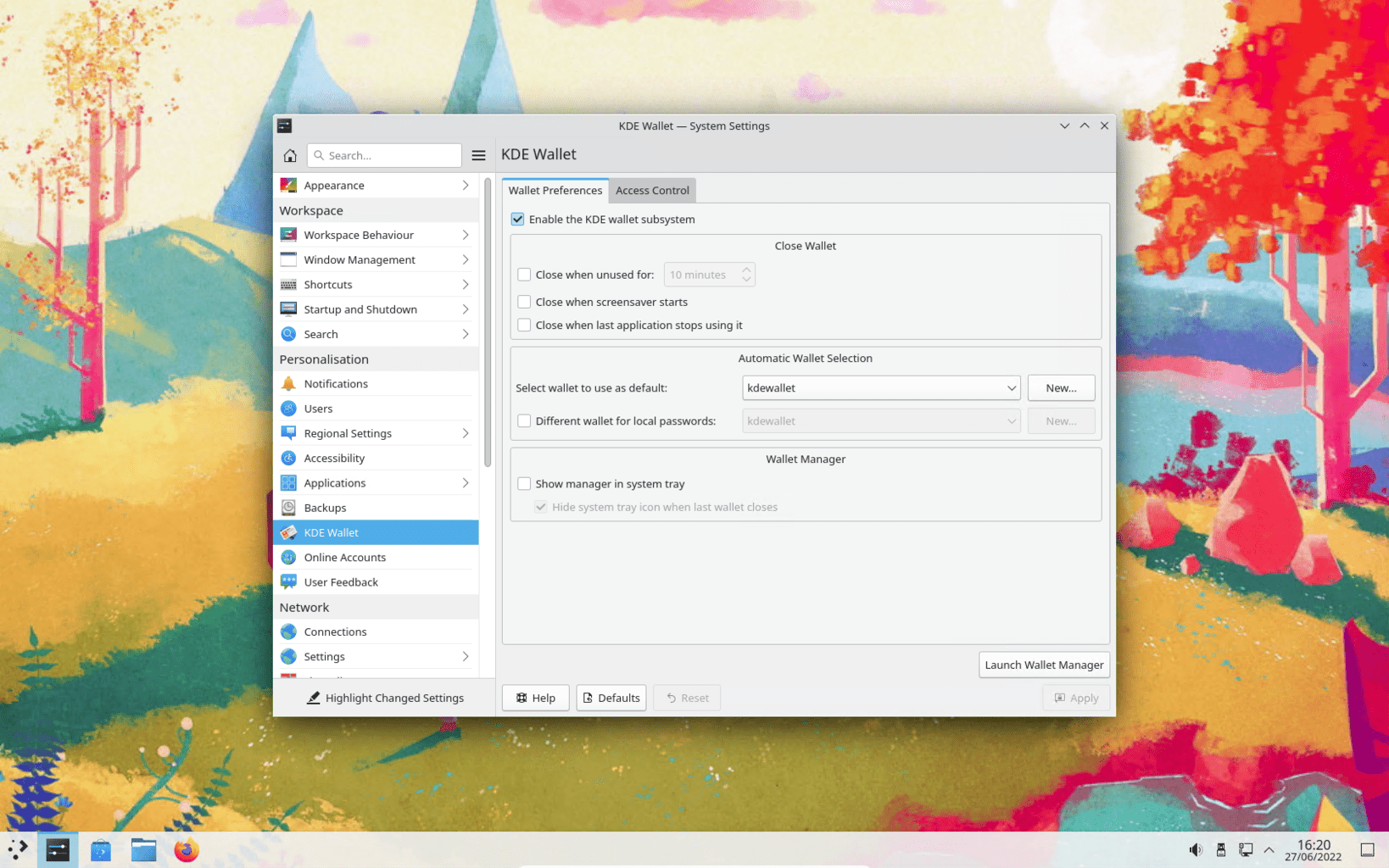Click the show desktop icon in taskbar
Screen dimensions: 1389x868
pos(1367,849)
